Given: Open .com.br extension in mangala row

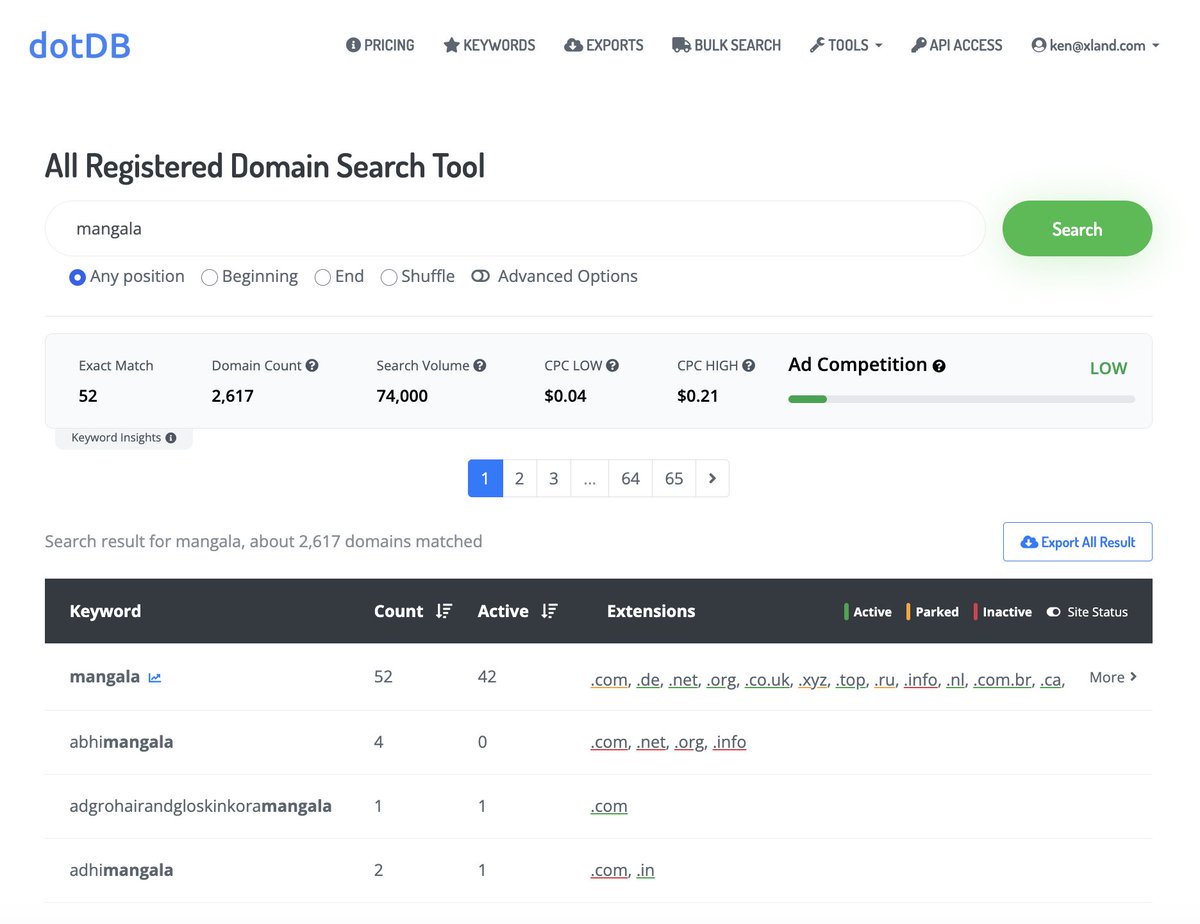Looking at the screenshot, I should [1003, 681].
